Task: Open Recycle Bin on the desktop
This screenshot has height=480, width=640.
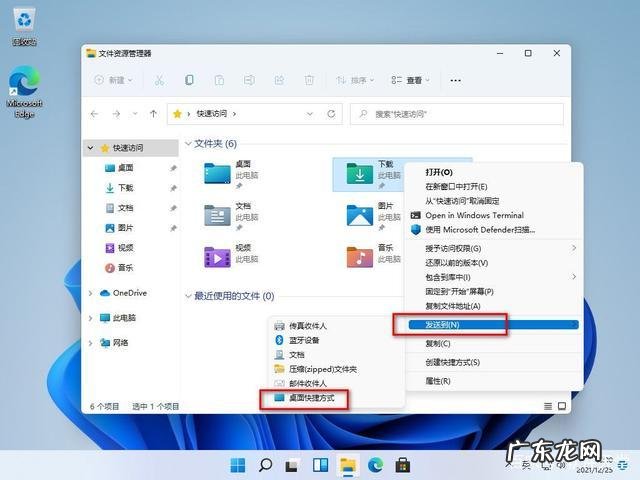Action: tap(24, 27)
